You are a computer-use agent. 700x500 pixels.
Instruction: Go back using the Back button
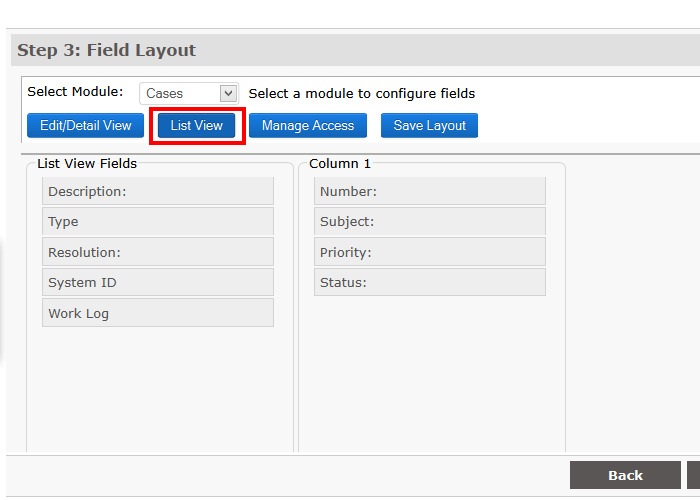625,475
